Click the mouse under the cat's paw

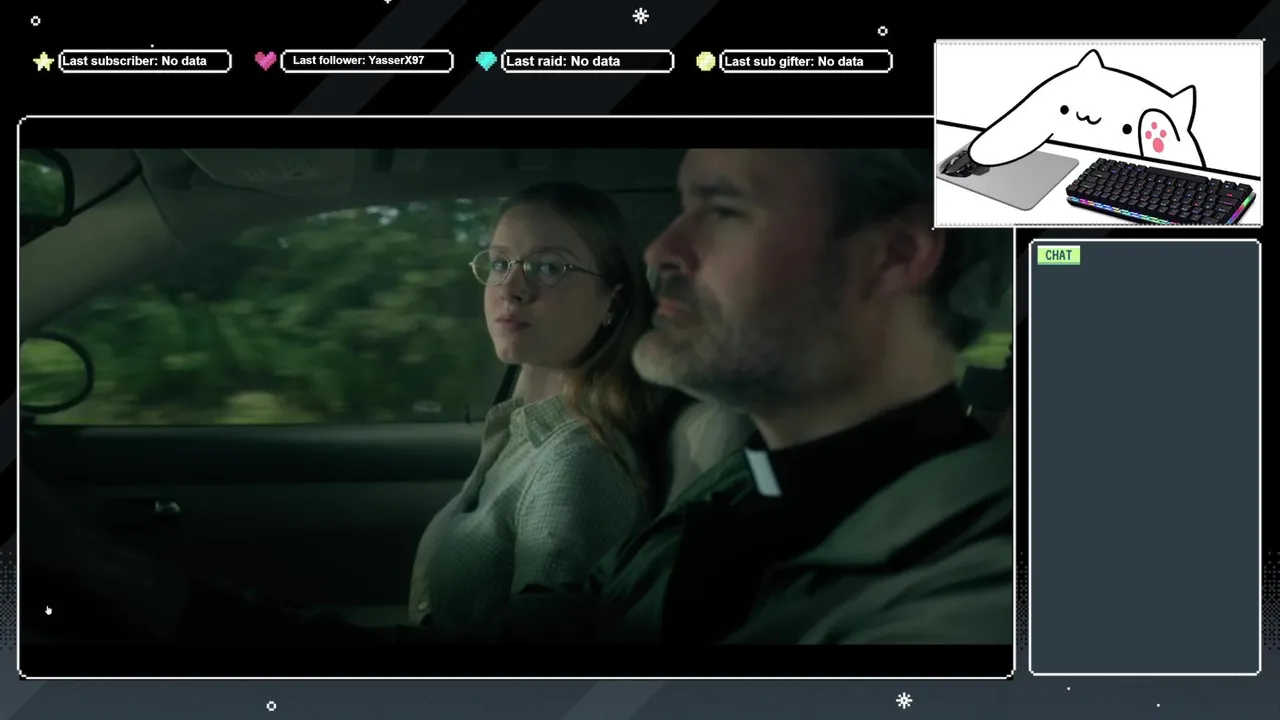pos(959,163)
